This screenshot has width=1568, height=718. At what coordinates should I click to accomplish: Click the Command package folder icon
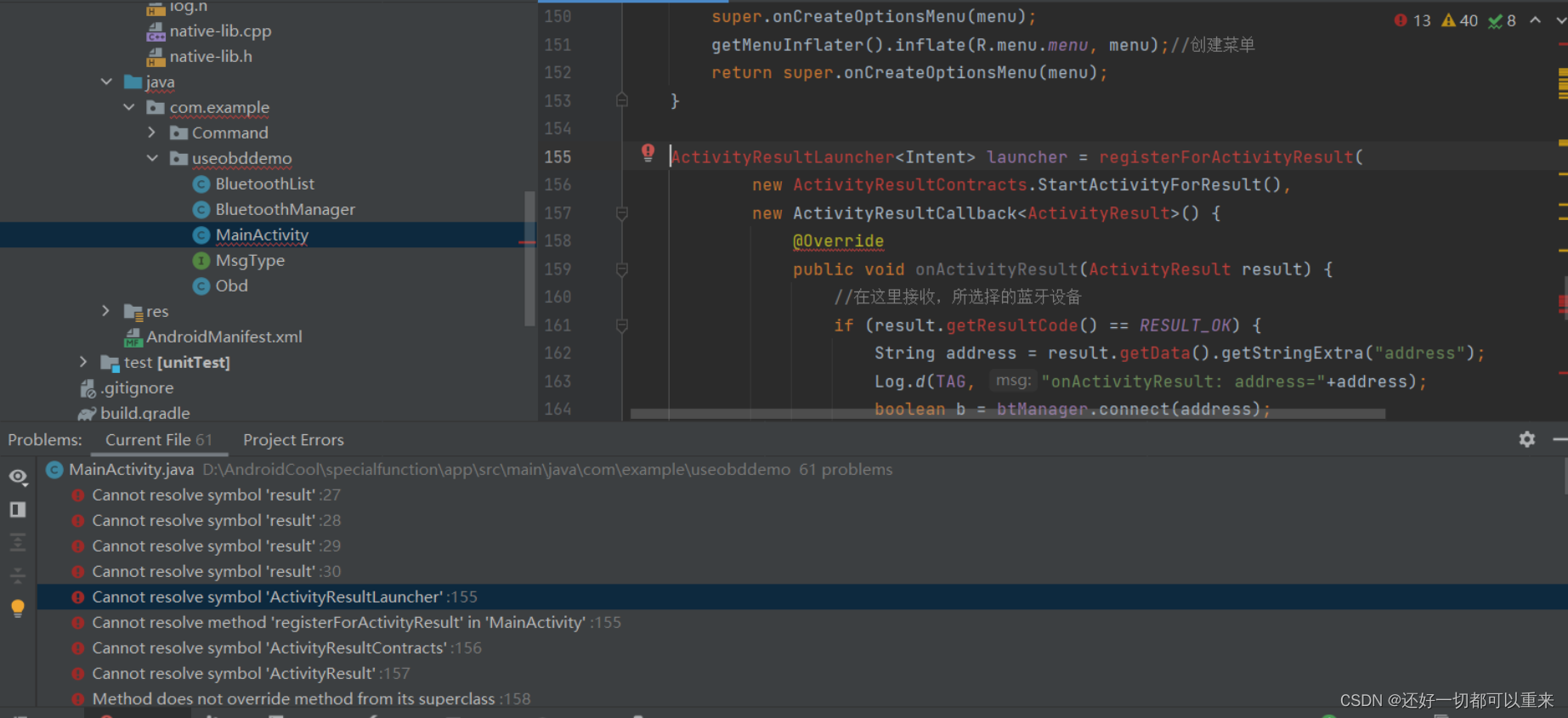[x=178, y=133]
